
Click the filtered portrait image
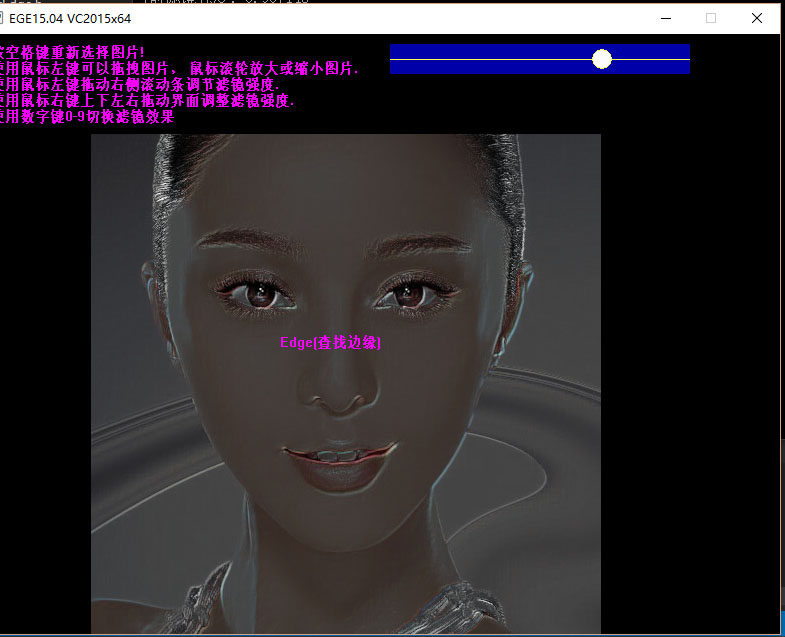coord(346,384)
